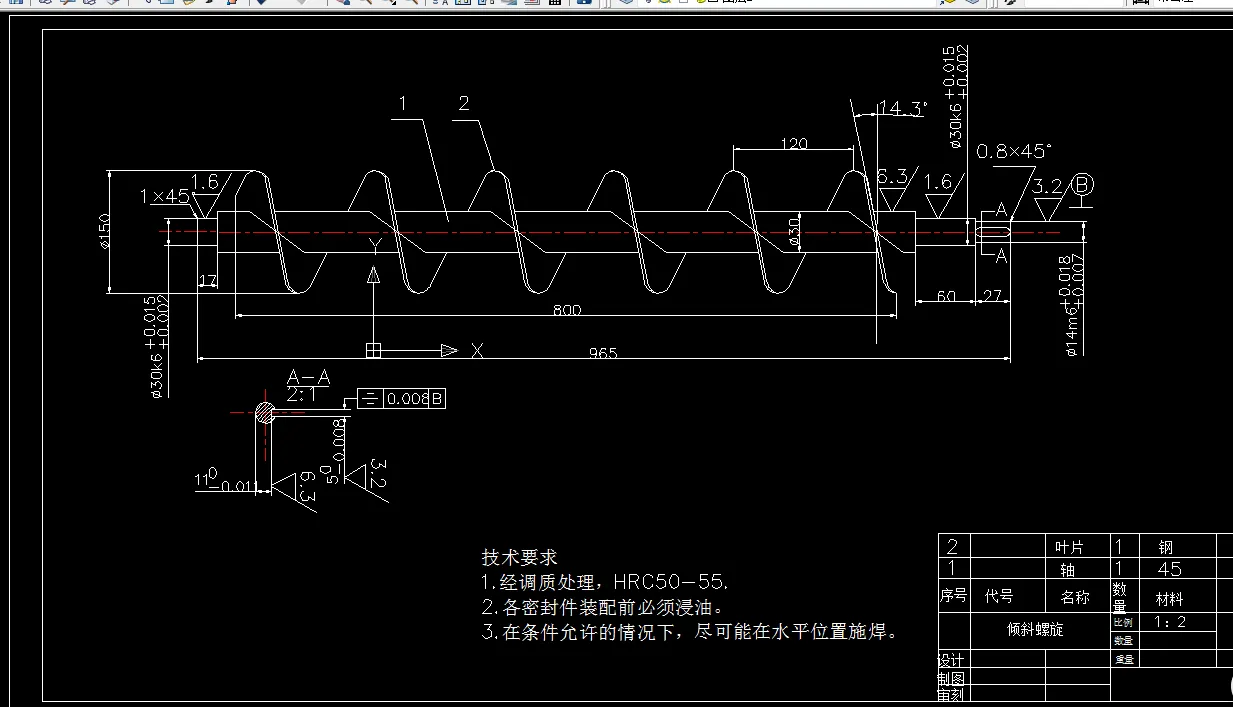Select the 水平位置施焊 requirement line

tap(690, 632)
